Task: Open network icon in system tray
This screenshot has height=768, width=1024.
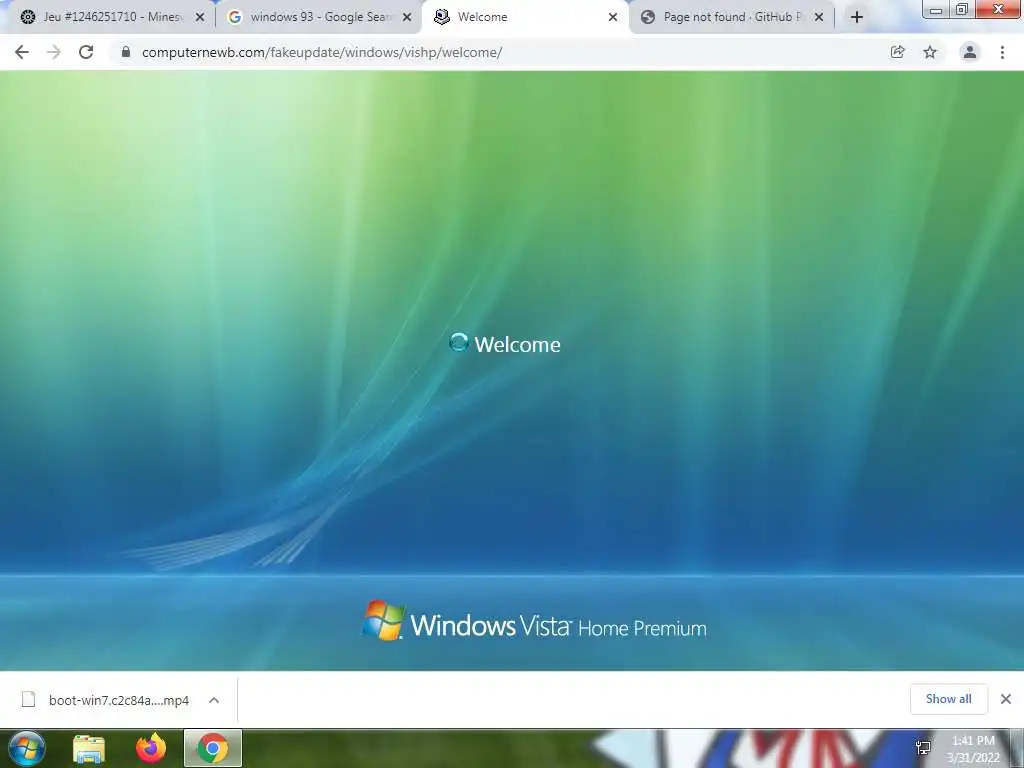Action: point(923,748)
